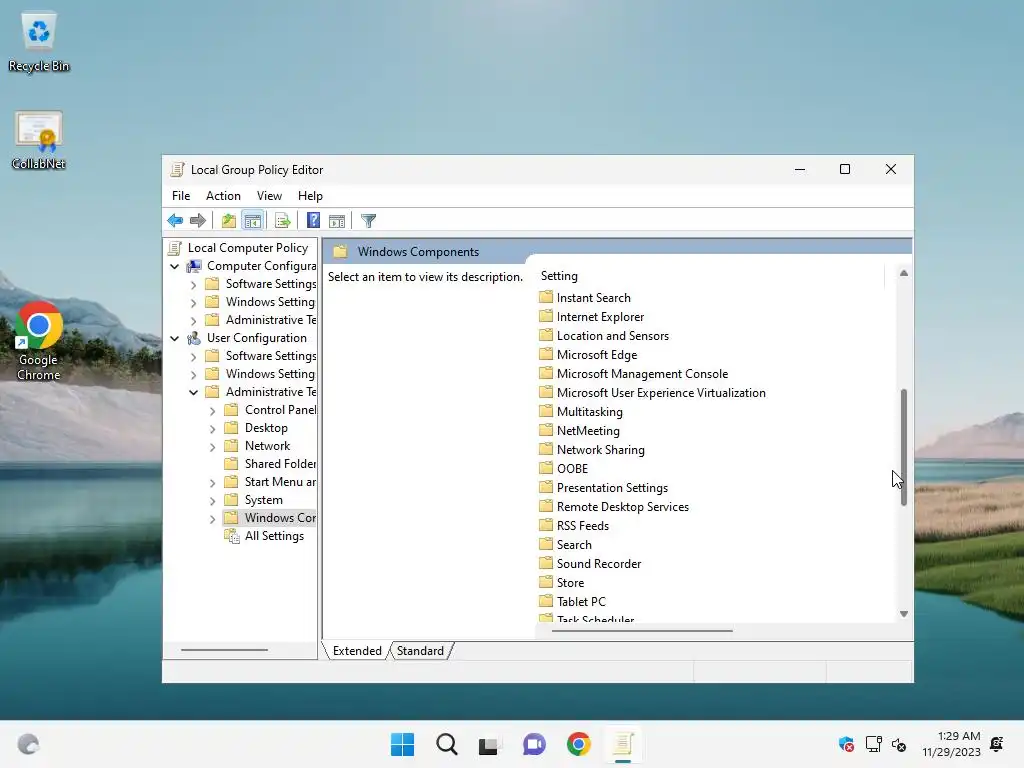Click the Microsoft Edge folder icon

tap(546, 354)
